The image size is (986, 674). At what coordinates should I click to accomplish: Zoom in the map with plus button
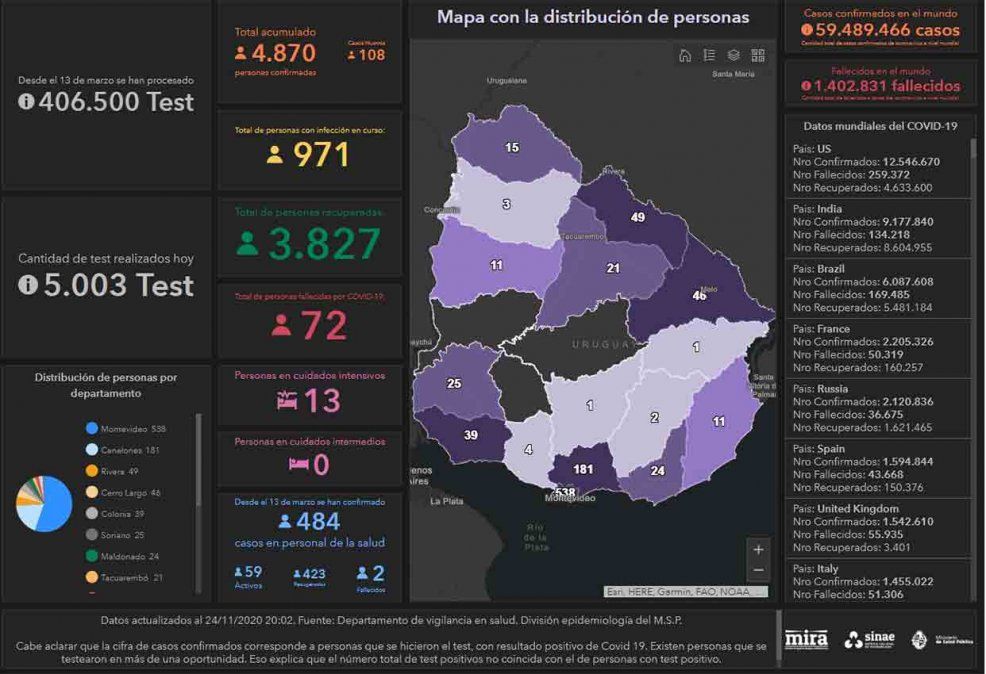coord(758,549)
